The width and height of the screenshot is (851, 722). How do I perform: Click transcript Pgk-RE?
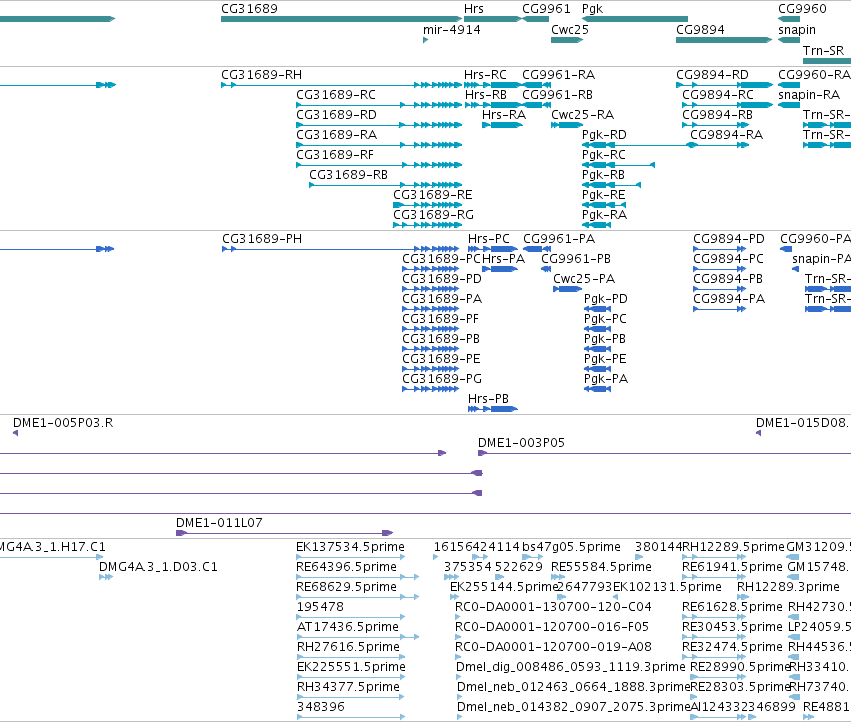[604, 205]
